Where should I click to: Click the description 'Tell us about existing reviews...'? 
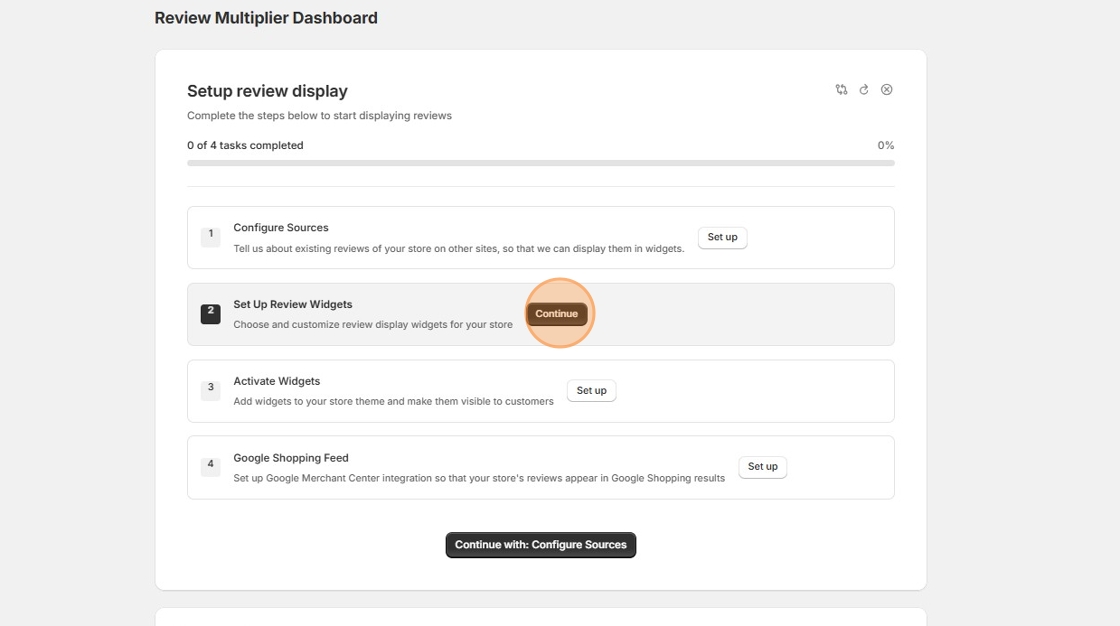[459, 249]
